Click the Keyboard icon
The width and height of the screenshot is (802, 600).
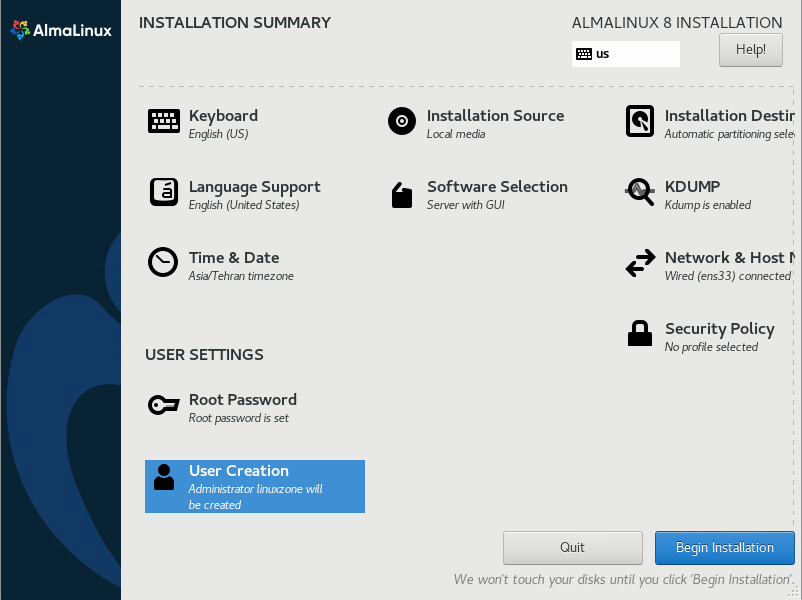point(164,121)
